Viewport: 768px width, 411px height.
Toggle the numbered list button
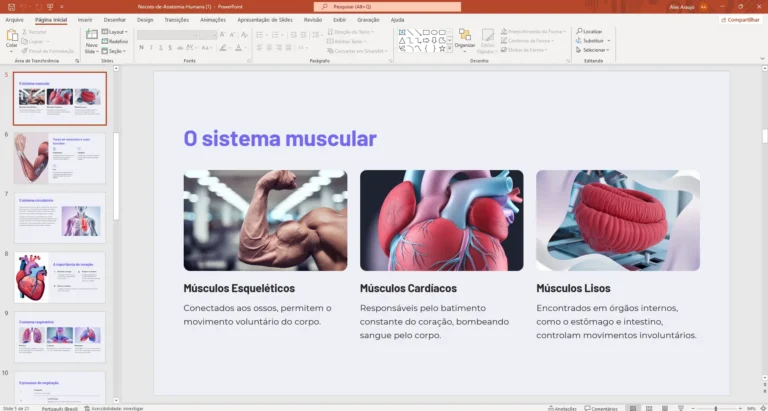pyautogui.click(x=275, y=35)
